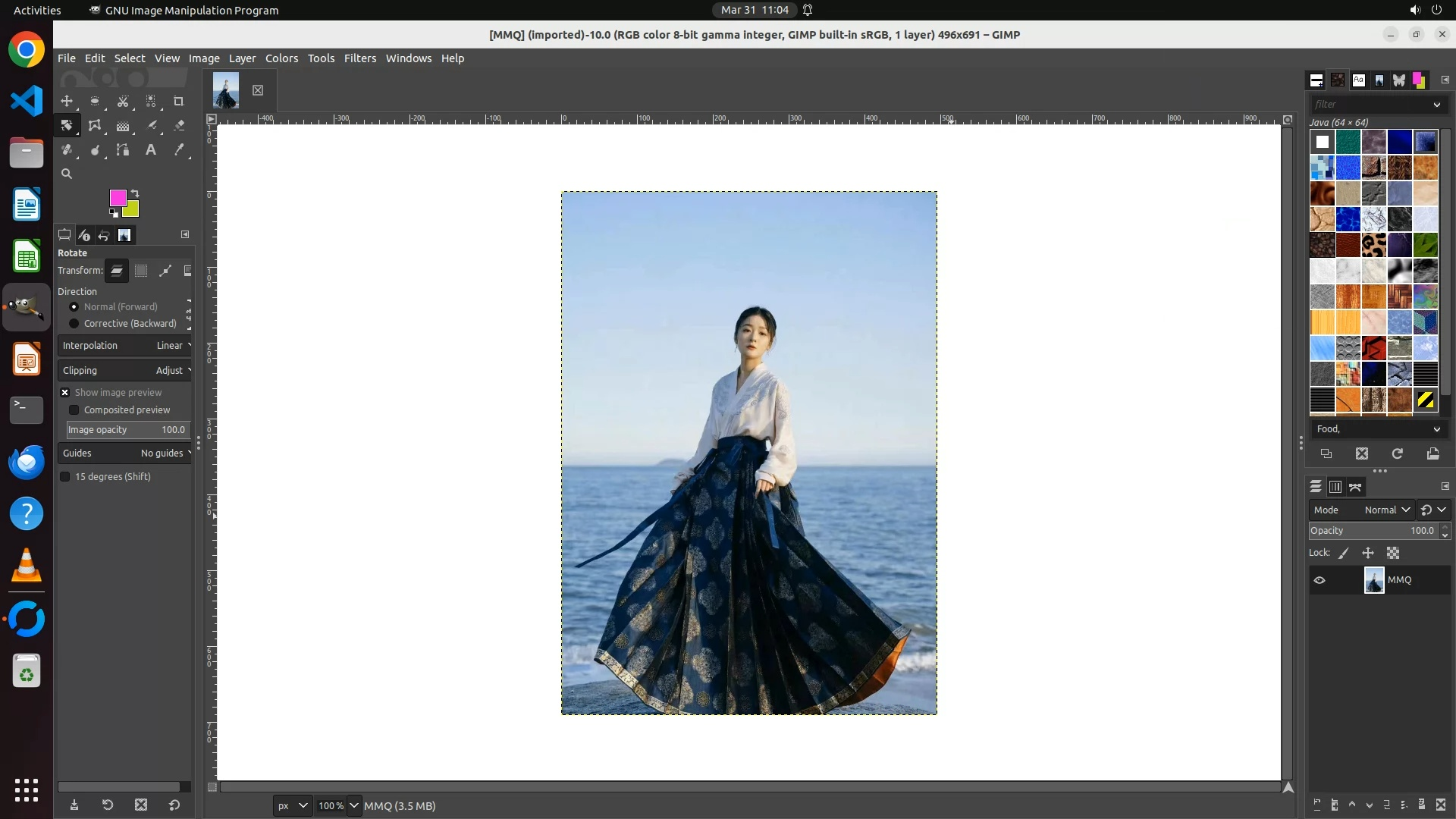Image resolution: width=1456 pixels, height=819 pixels.
Task: Select the Color Picker eyedropper tool
Action: click(x=179, y=150)
